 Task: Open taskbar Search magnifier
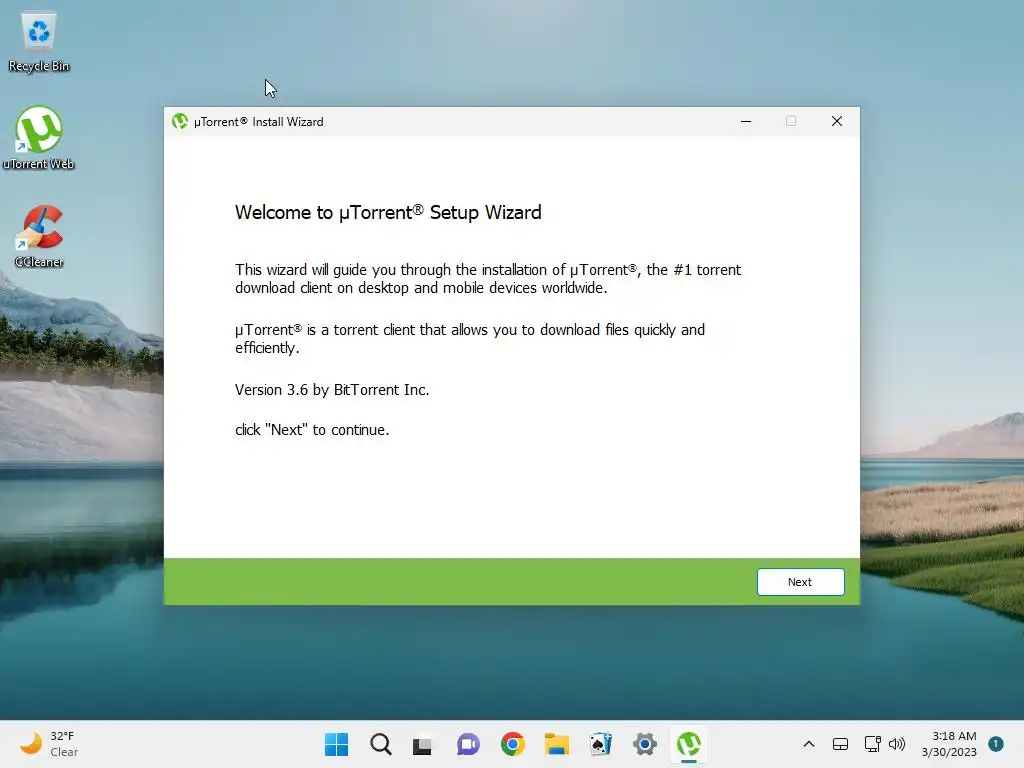click(381, 744)
